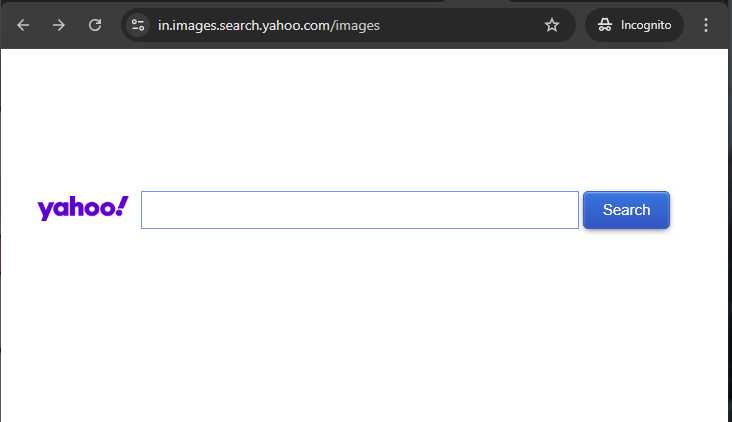Click the Yahoo logo
Viewport: 732px width, 422px height.
(x=83, y=208)
